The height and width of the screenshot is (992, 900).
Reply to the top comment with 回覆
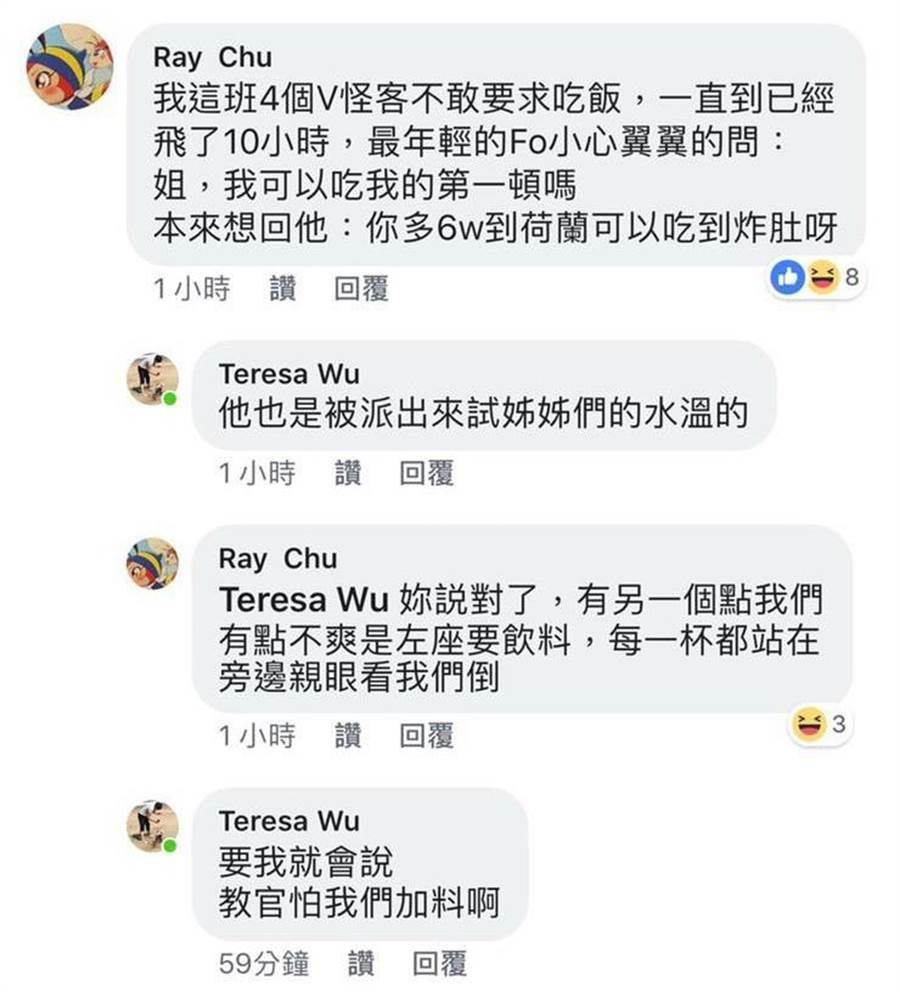tap(361, 289)
